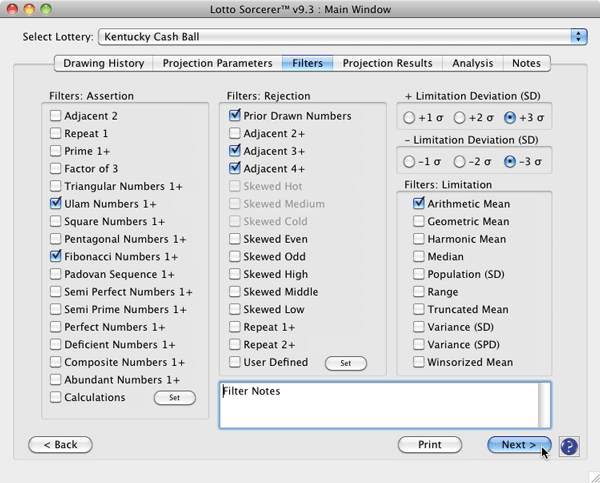The height and width of the screenshot is (483, 600).
Task: Go back with the < Back button
Action: coord(60,445)
